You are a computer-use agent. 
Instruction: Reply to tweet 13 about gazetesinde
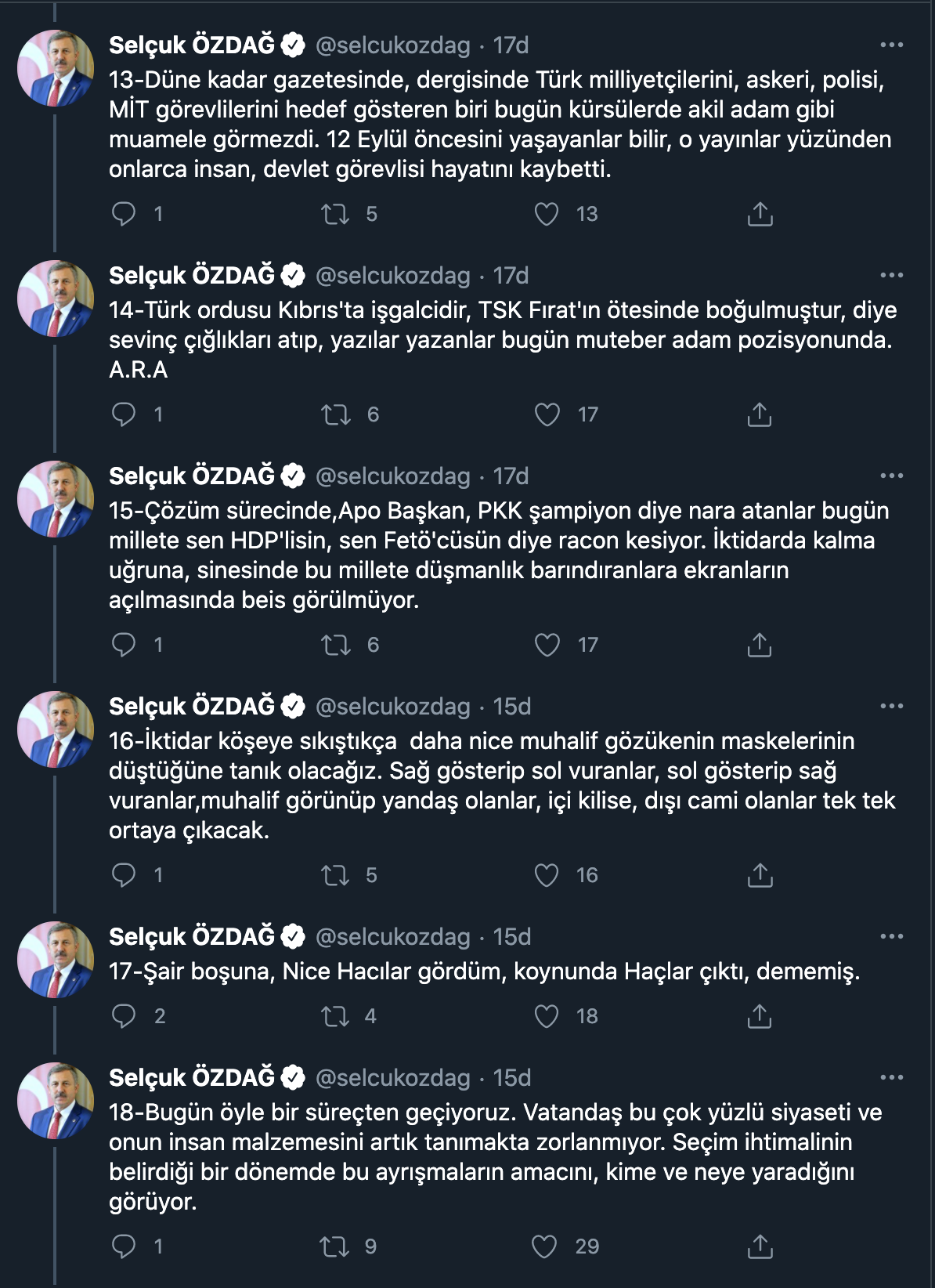(x=123, y=210)
